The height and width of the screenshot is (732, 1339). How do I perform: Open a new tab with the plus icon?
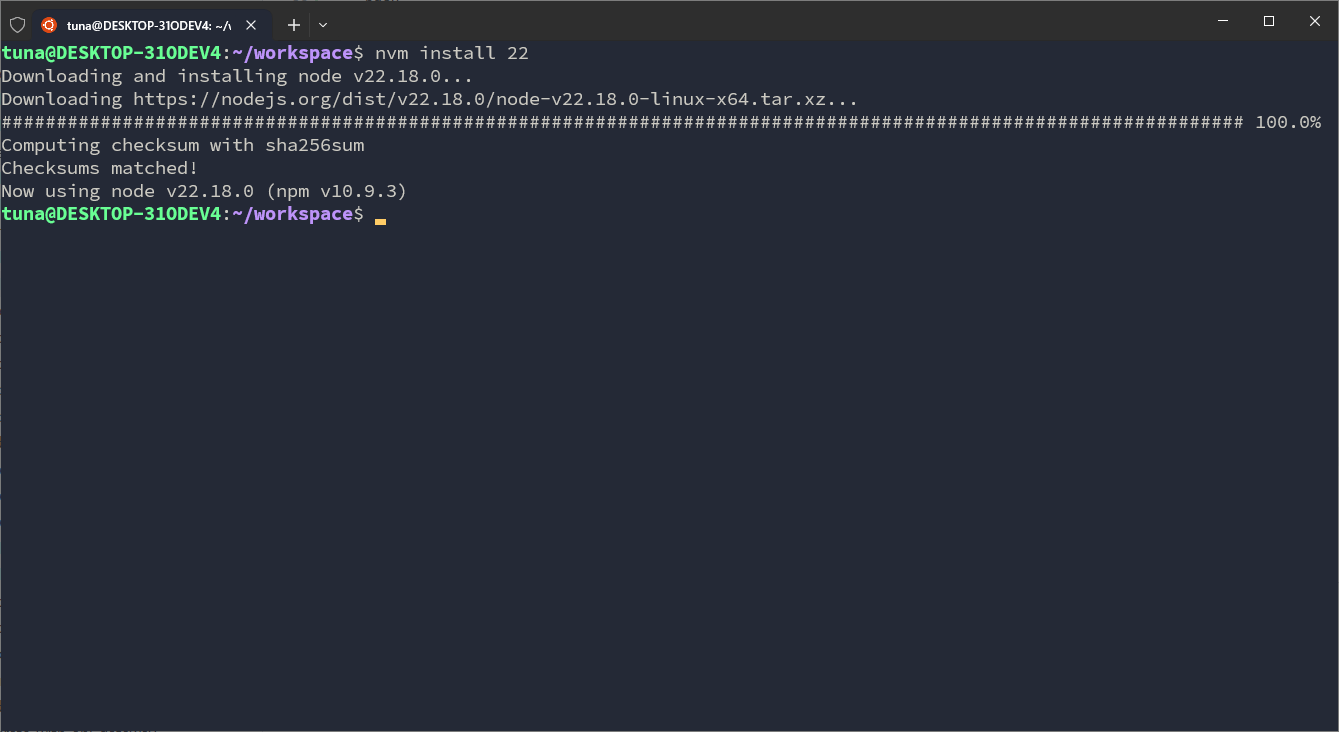[x=293, y=24]
